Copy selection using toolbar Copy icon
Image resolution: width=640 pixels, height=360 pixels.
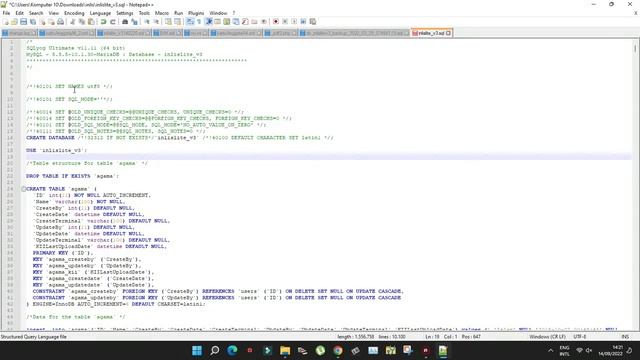pyautogui.click(x=82, y=21)
